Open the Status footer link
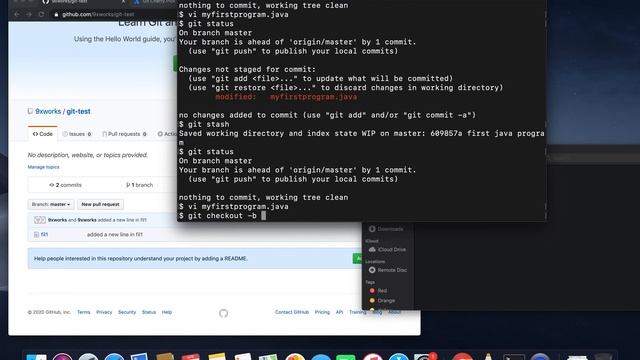 (149, 312)
